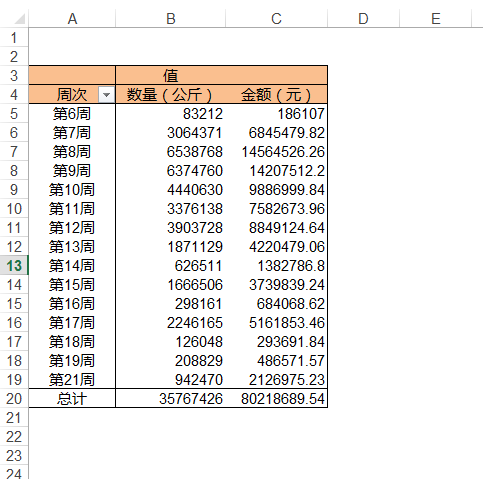
Task: Select column E header
Action: [436, 19]
